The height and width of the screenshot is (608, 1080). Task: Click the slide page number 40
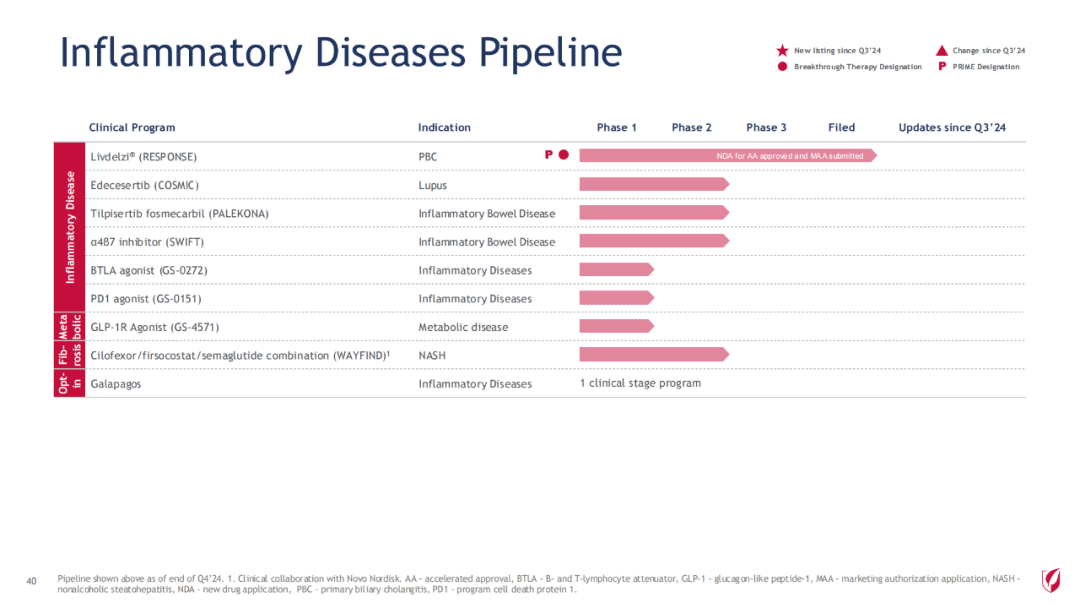pos(31,580)
